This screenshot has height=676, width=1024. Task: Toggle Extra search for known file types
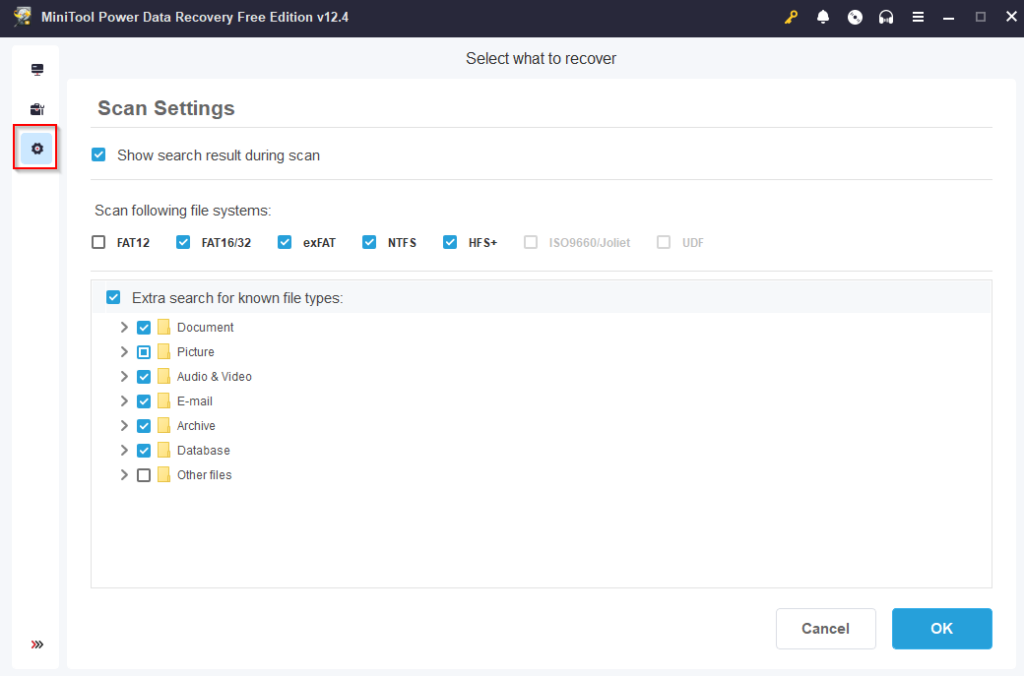pos(114,298)
